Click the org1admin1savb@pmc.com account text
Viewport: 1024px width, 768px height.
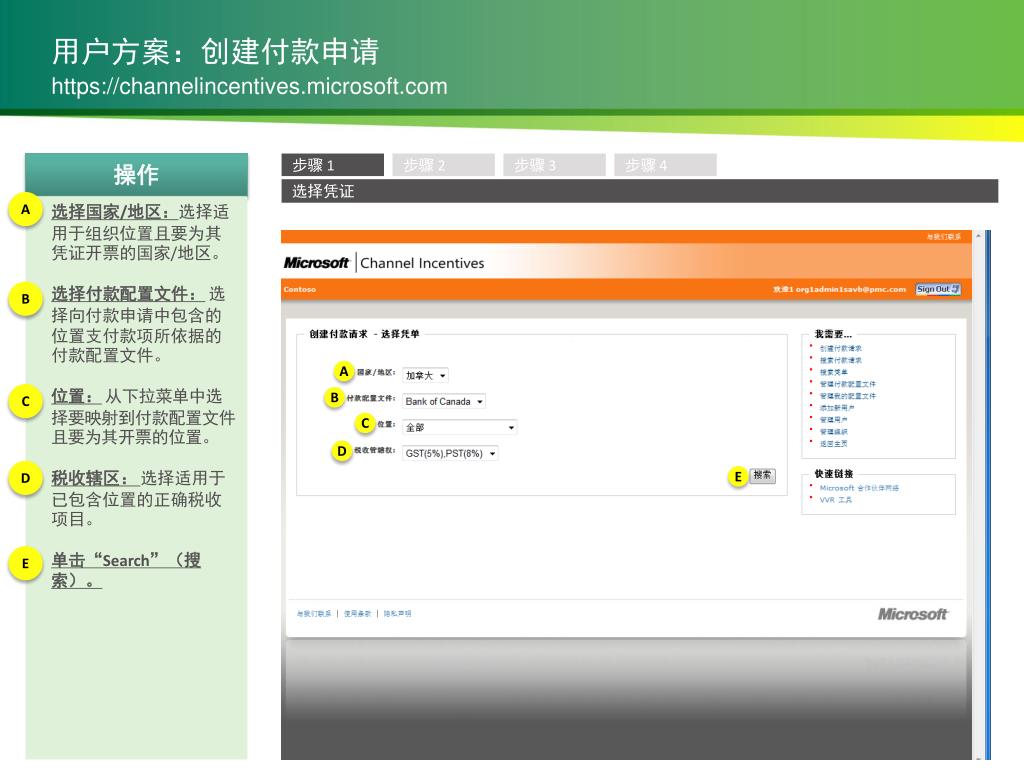click(850, 289)
